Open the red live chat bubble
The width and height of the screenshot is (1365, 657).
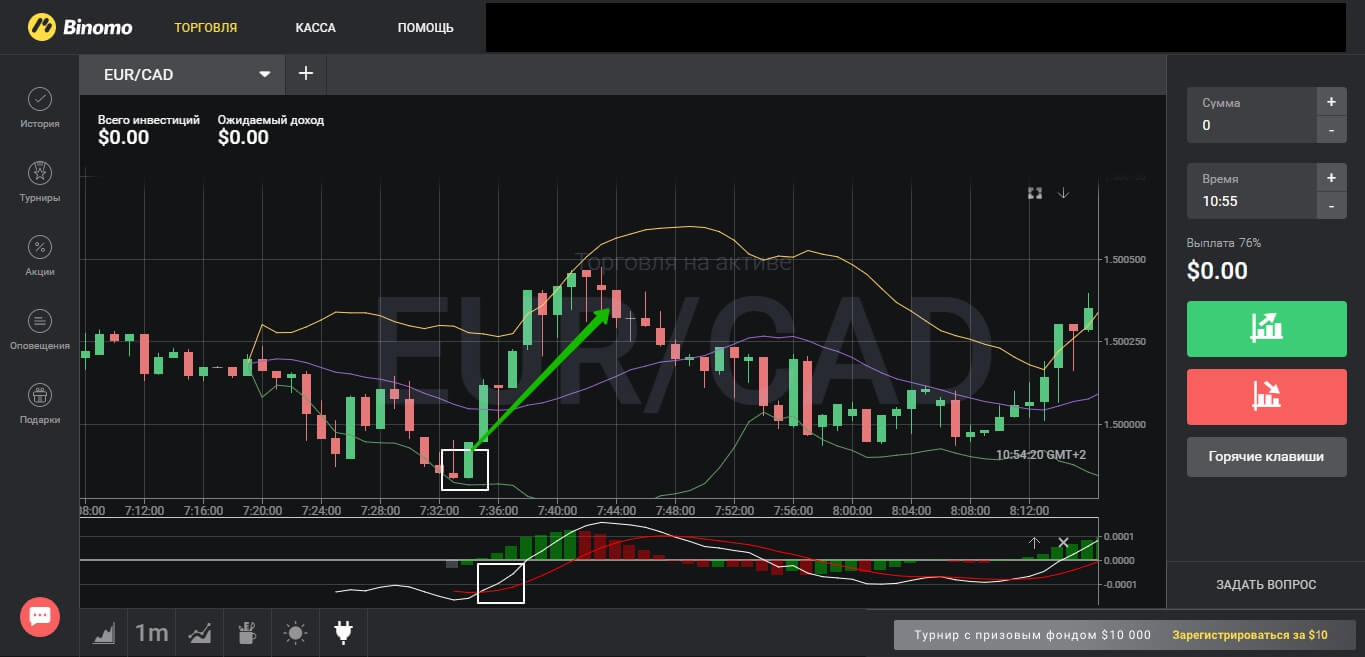pos(40,616)
